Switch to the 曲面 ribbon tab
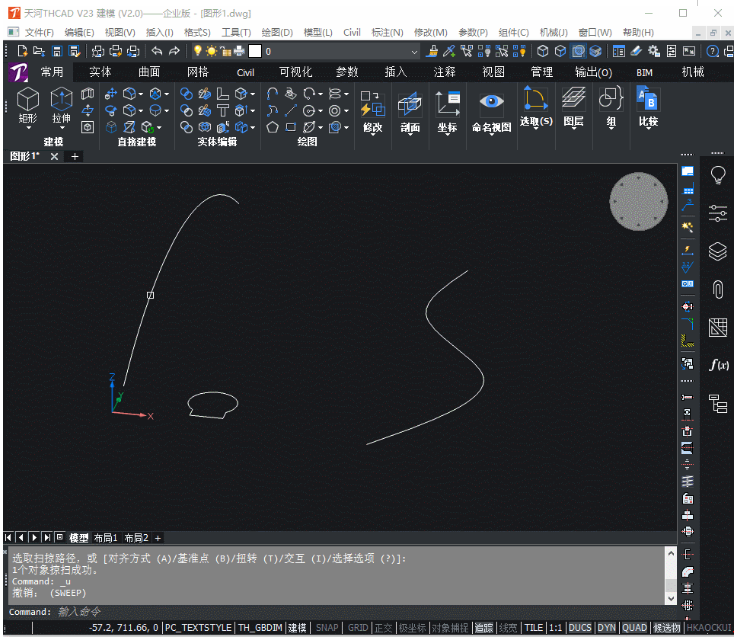 149,72
